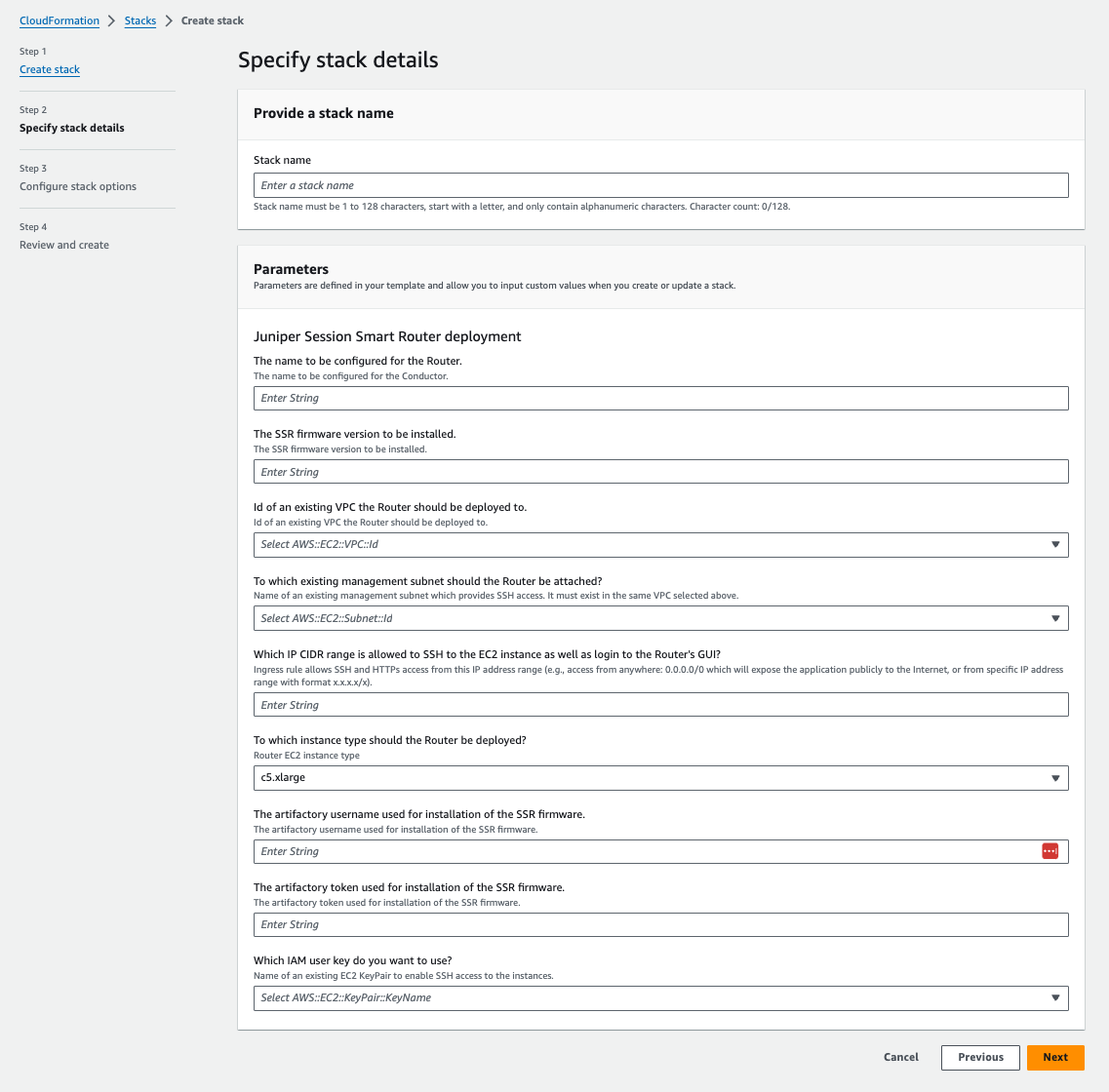Select the Configure stack options step
This screenshot has height=1092, width=1109.
click(x=78, y=186)
